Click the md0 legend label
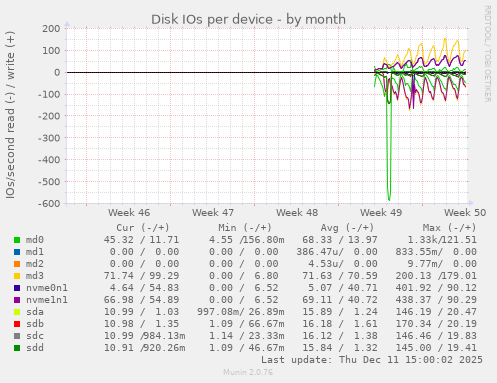497x383 pixels. (x=35, y=240)
